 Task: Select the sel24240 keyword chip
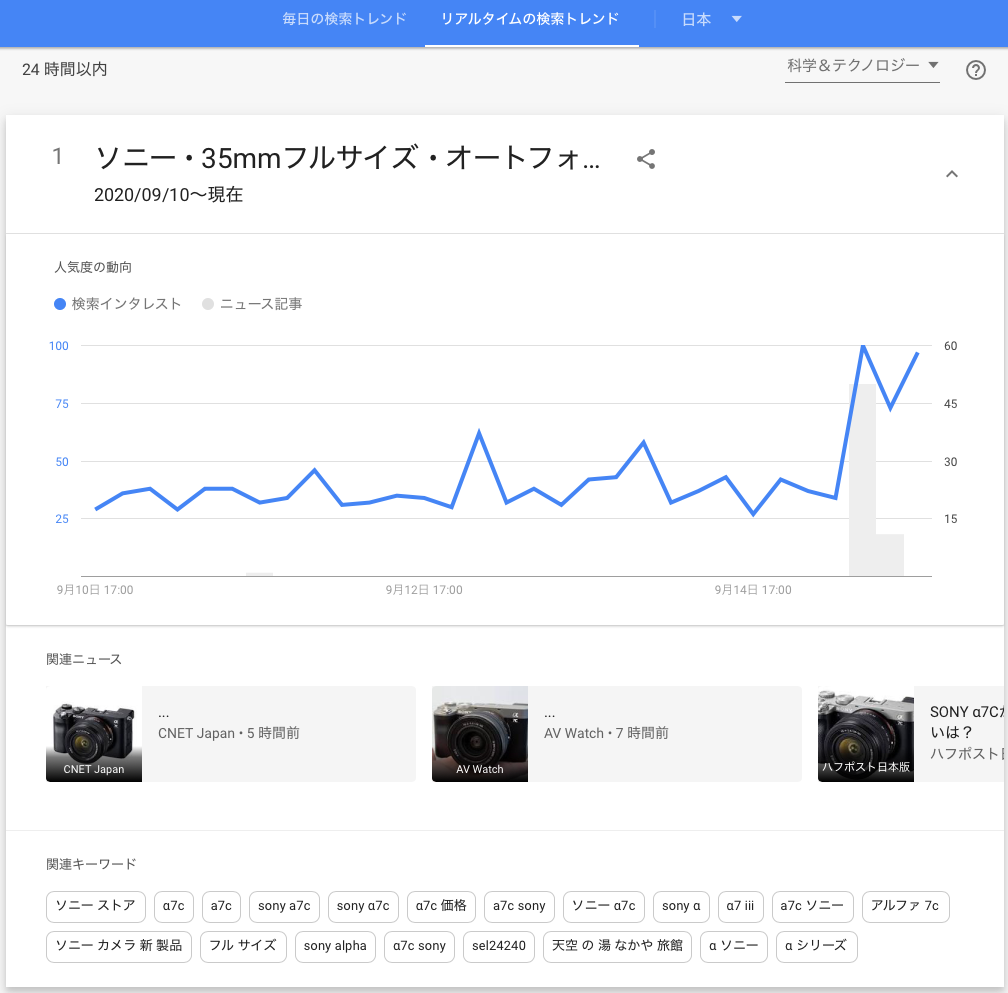pyautogui.click(x=499, y=946)
